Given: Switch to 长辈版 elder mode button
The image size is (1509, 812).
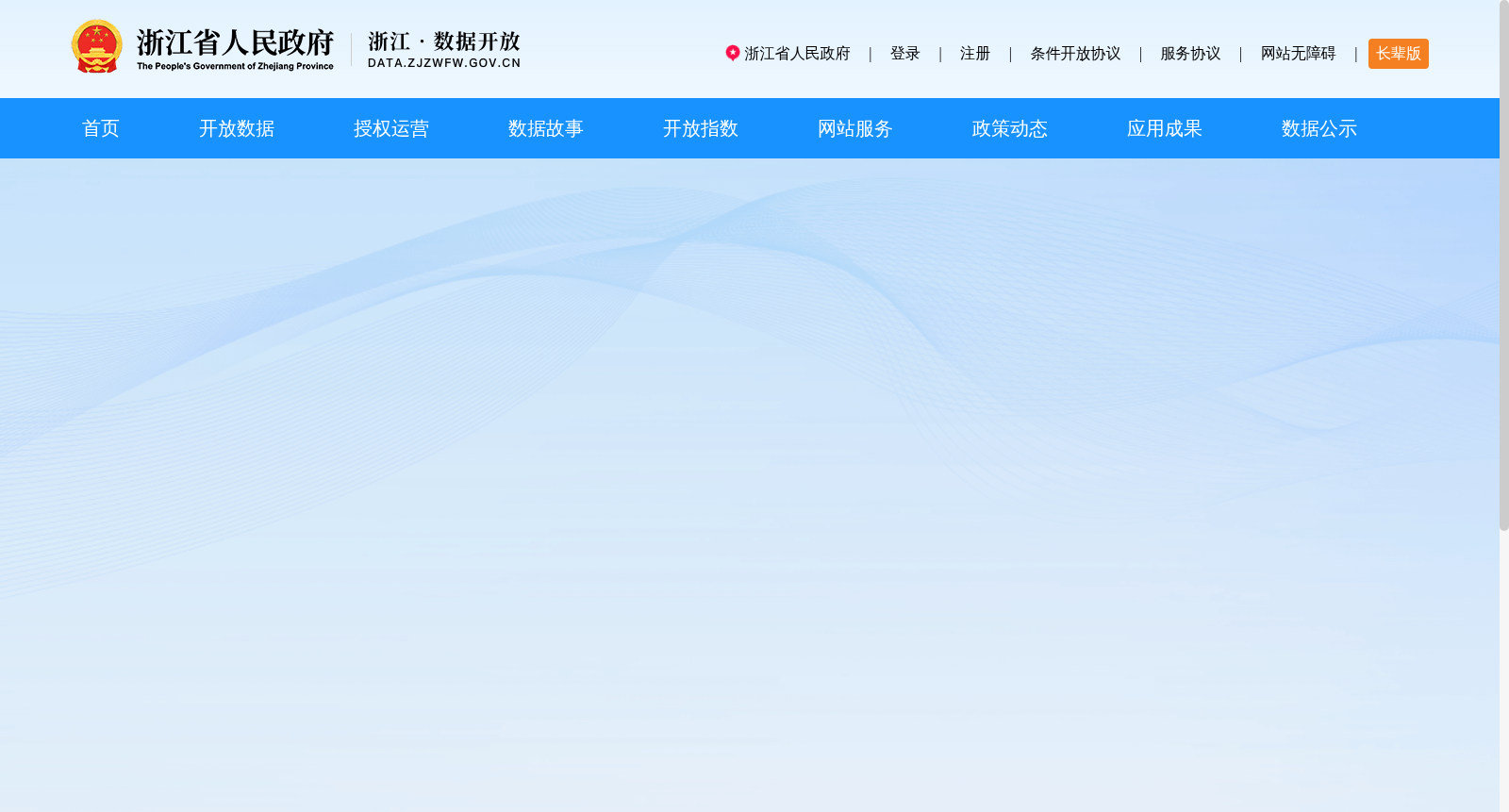Looking at the screenshot, I should click(1399, 54).
